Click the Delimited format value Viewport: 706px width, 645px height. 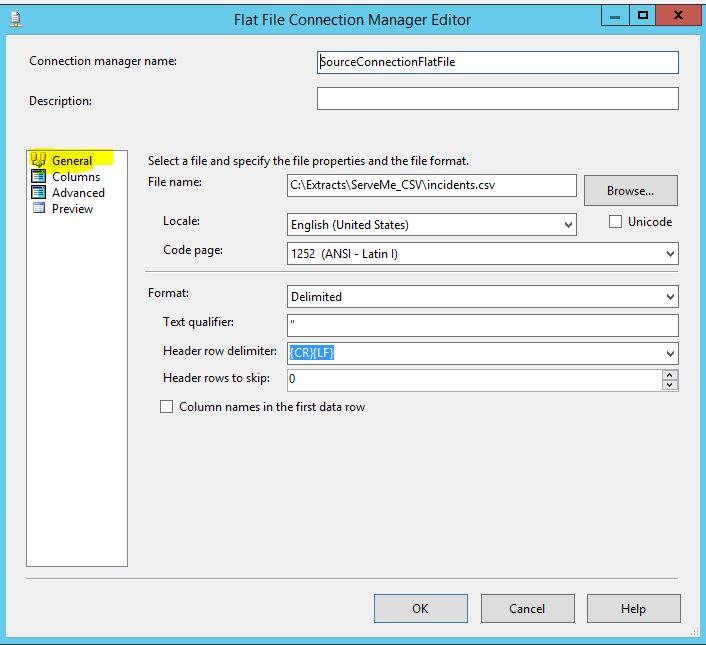coord(317,297)
